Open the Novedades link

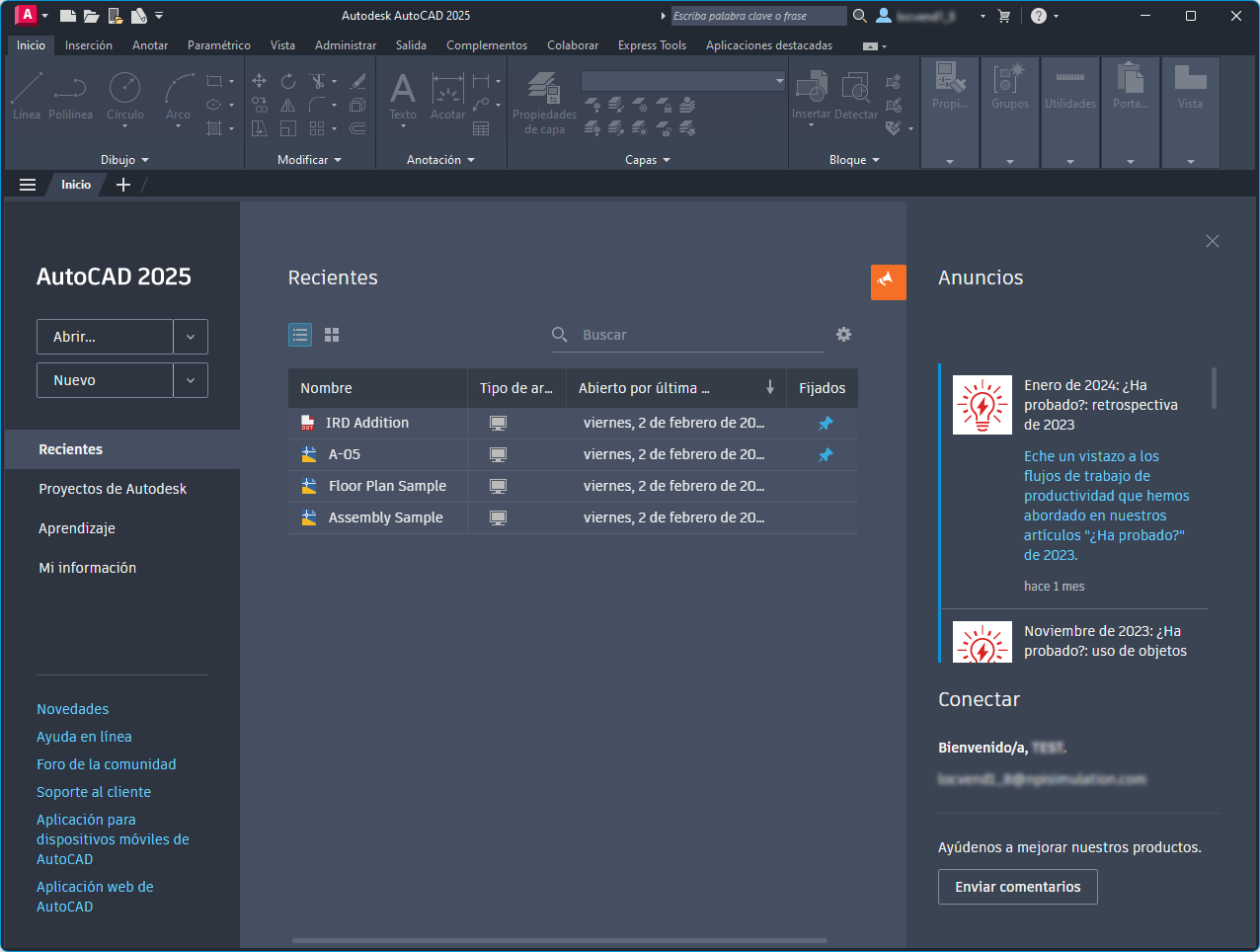[x=73, y=709]
